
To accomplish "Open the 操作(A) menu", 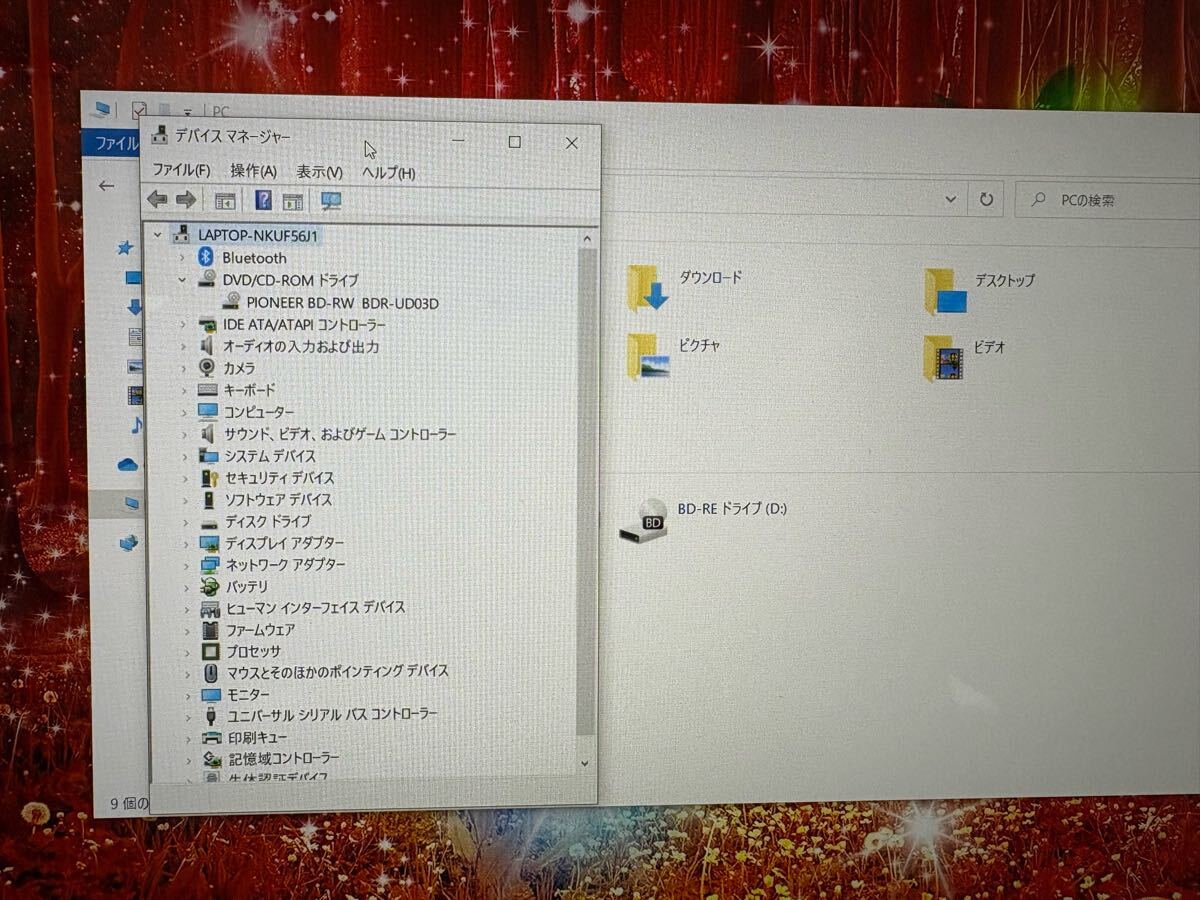I will point(253,172).
